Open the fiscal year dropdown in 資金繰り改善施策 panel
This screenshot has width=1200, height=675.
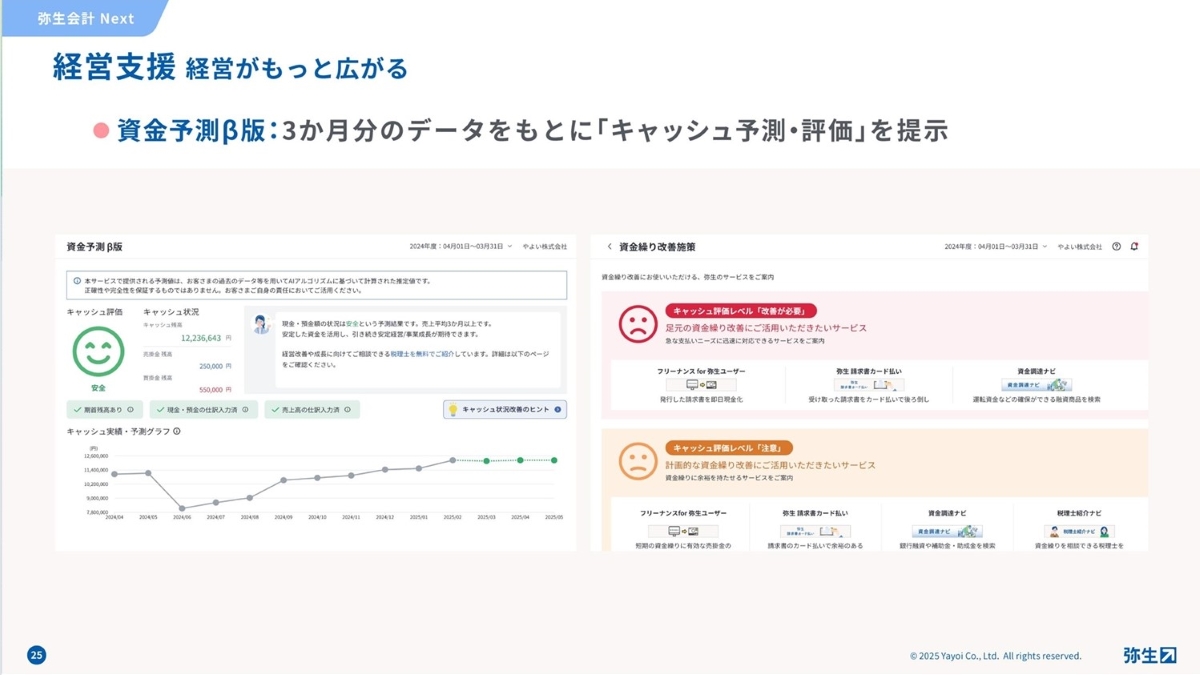tap(996, 246)
